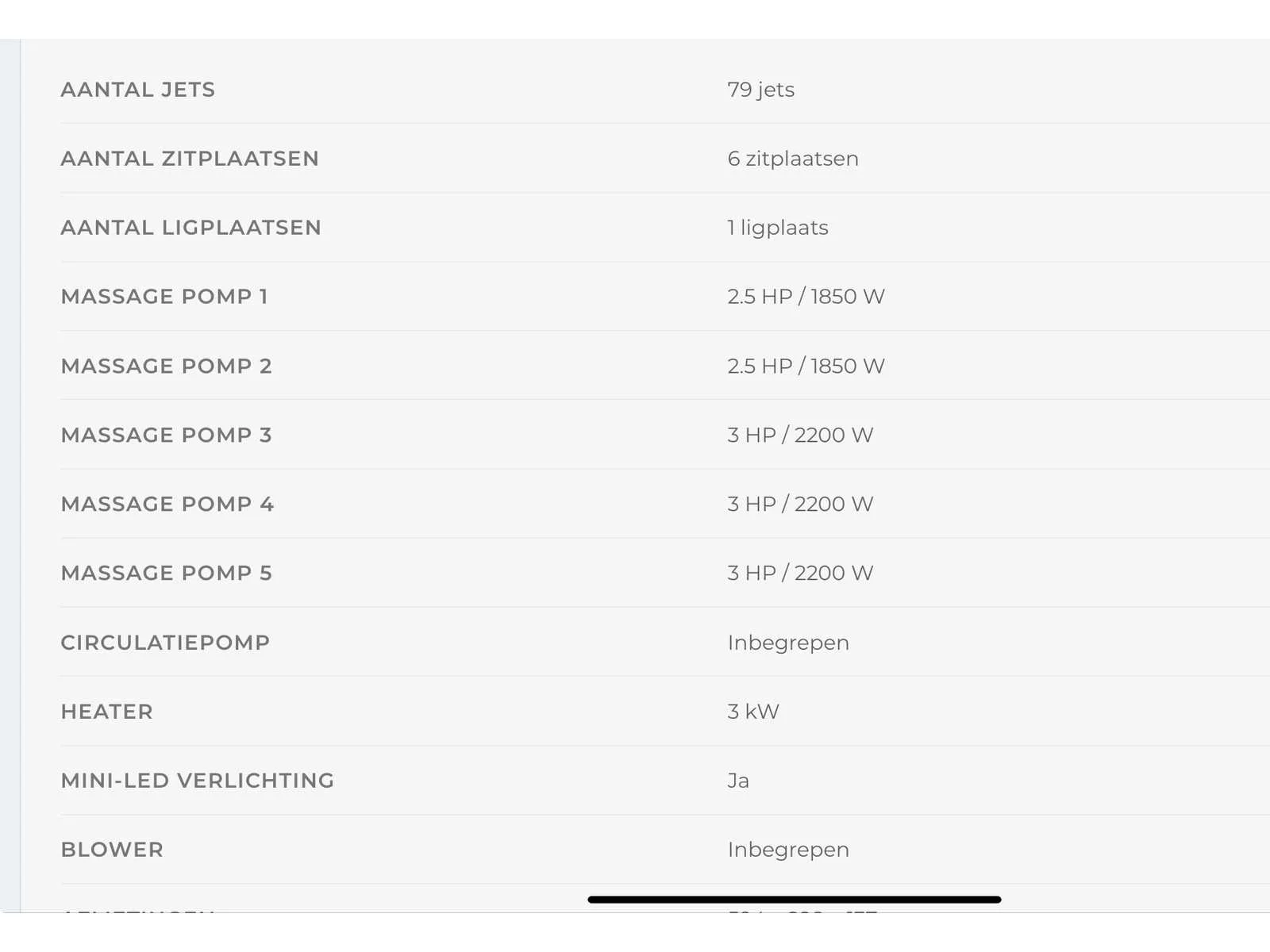The width and height of the screenshot is (1270, 952).
Task: Click Inbegrepen value in BLOWER row
Action: coord(788,850)
